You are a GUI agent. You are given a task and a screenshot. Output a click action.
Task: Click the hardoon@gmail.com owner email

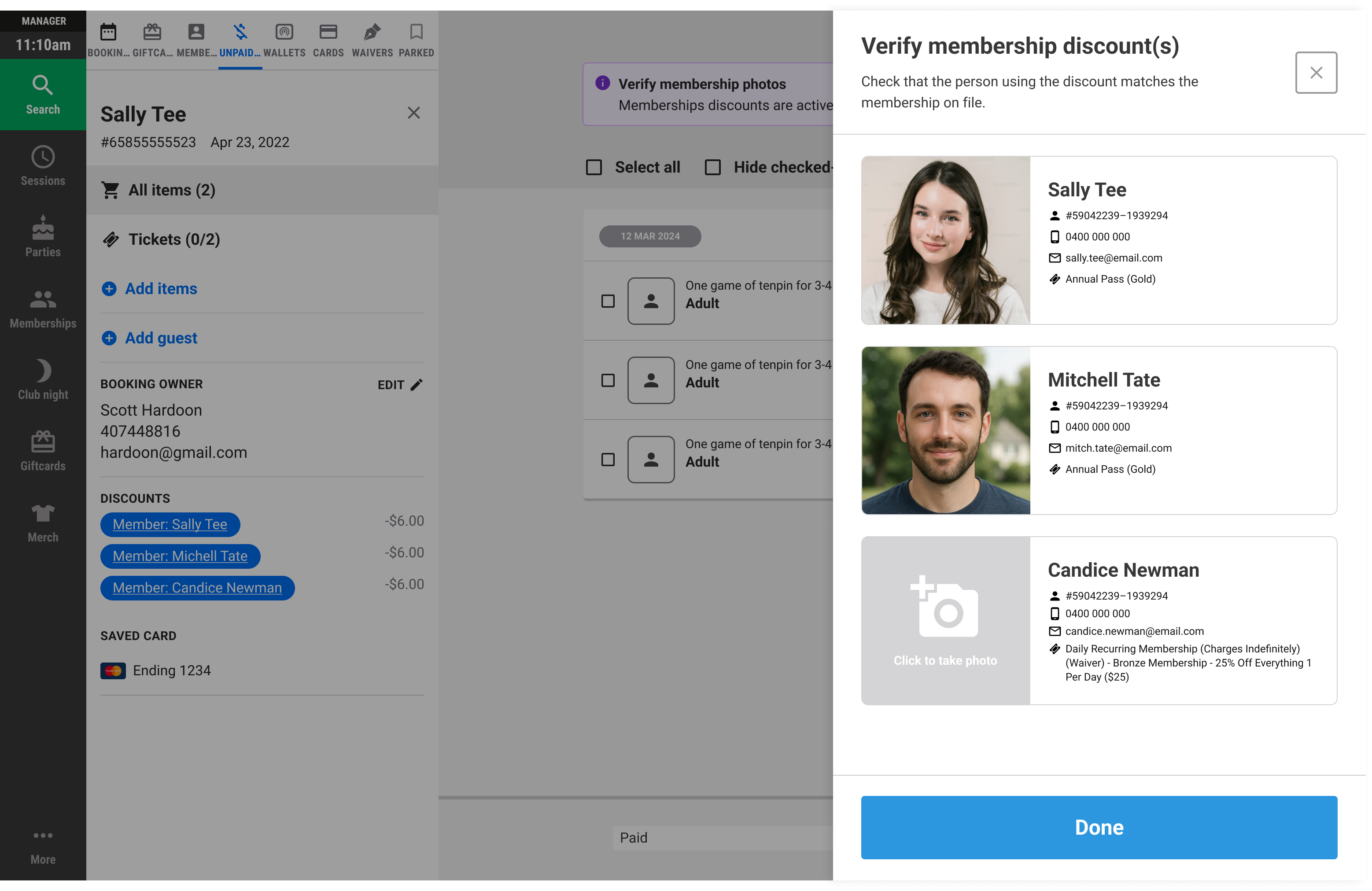(x=174, y=453)
